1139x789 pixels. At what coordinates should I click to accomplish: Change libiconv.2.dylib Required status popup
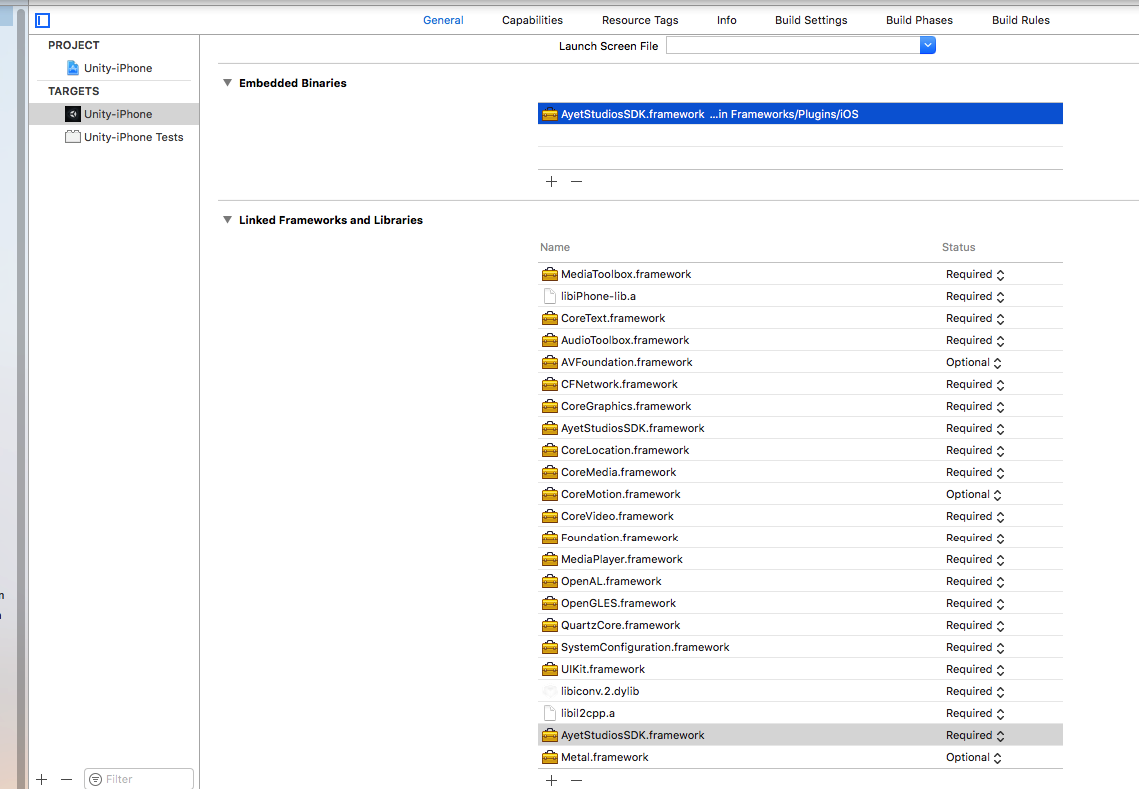(975, 692)
